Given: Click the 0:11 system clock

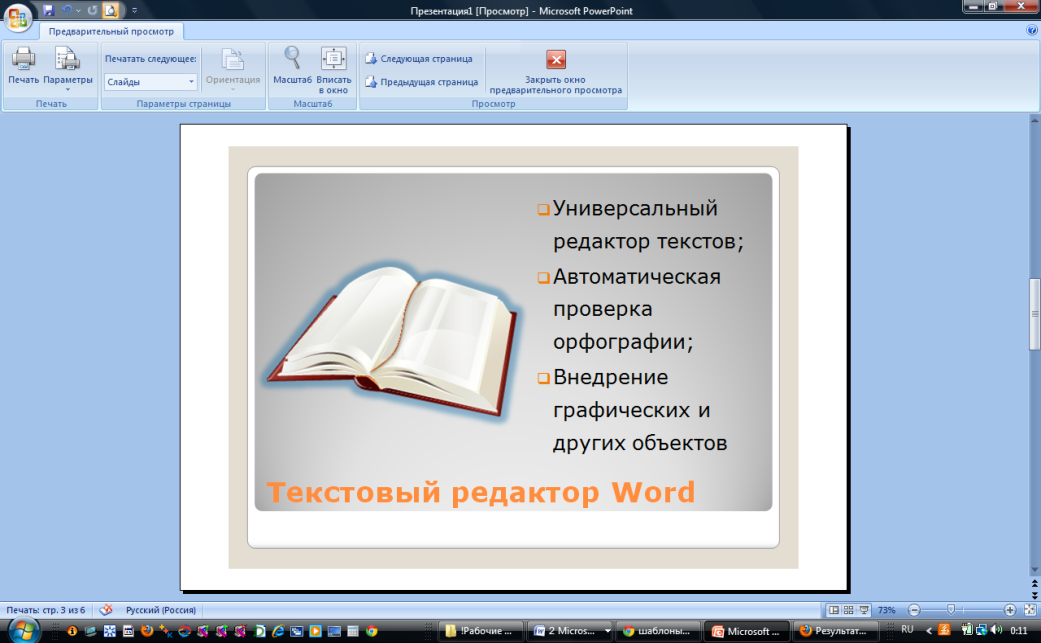Looking at the screenshot, I should (x=1018, y=630).
